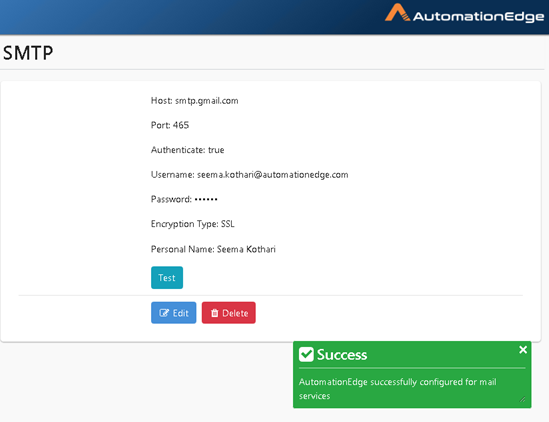
Task: Click the Encryption Type: SSL text
Action: (193, 224)
